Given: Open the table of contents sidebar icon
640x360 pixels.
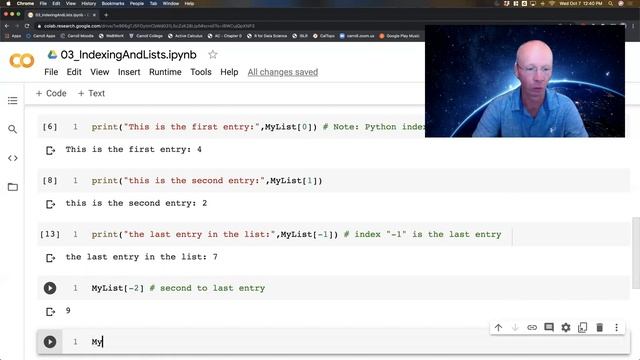Looking at the screenshot, I should click(13, 100).
